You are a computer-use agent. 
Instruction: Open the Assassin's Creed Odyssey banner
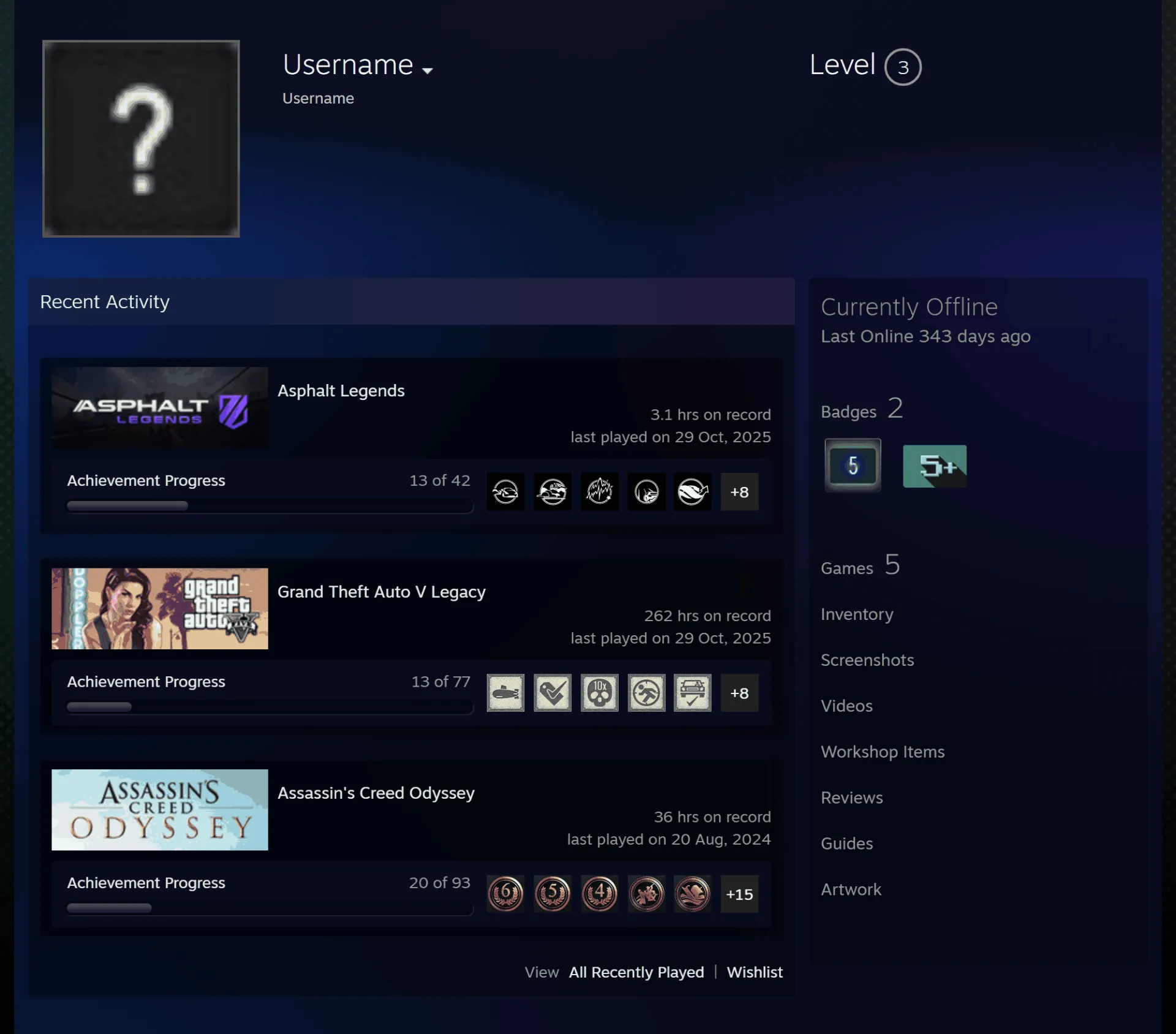click(x=159, y=810)
